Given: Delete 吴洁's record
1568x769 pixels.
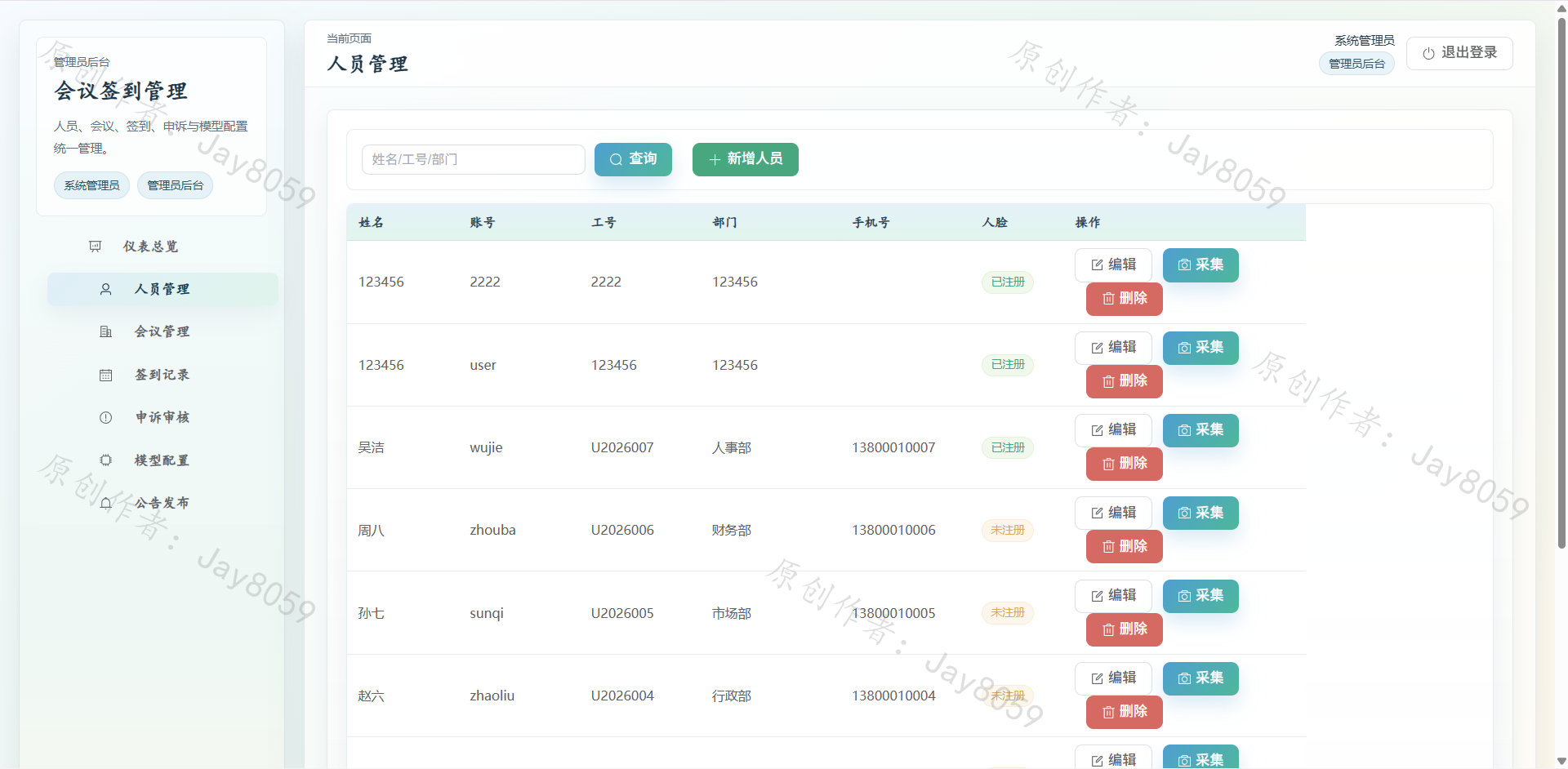Looking at the screenshot, I should tap(1125, 464).
